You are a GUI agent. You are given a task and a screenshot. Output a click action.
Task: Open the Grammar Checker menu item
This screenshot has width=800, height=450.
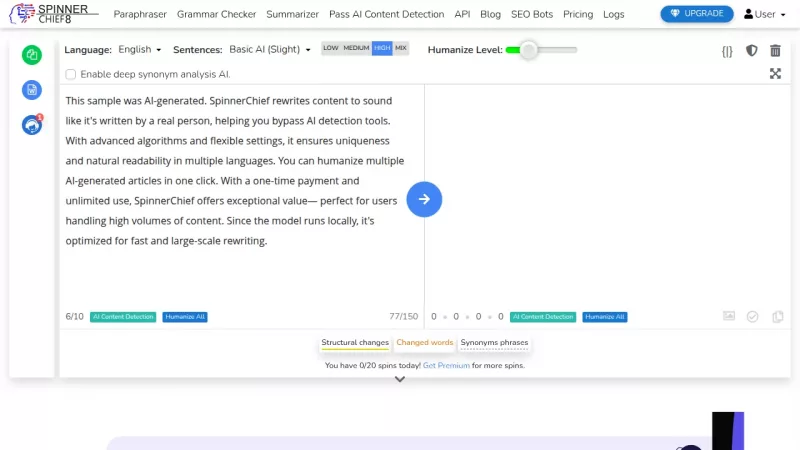[x=216, y=14]
